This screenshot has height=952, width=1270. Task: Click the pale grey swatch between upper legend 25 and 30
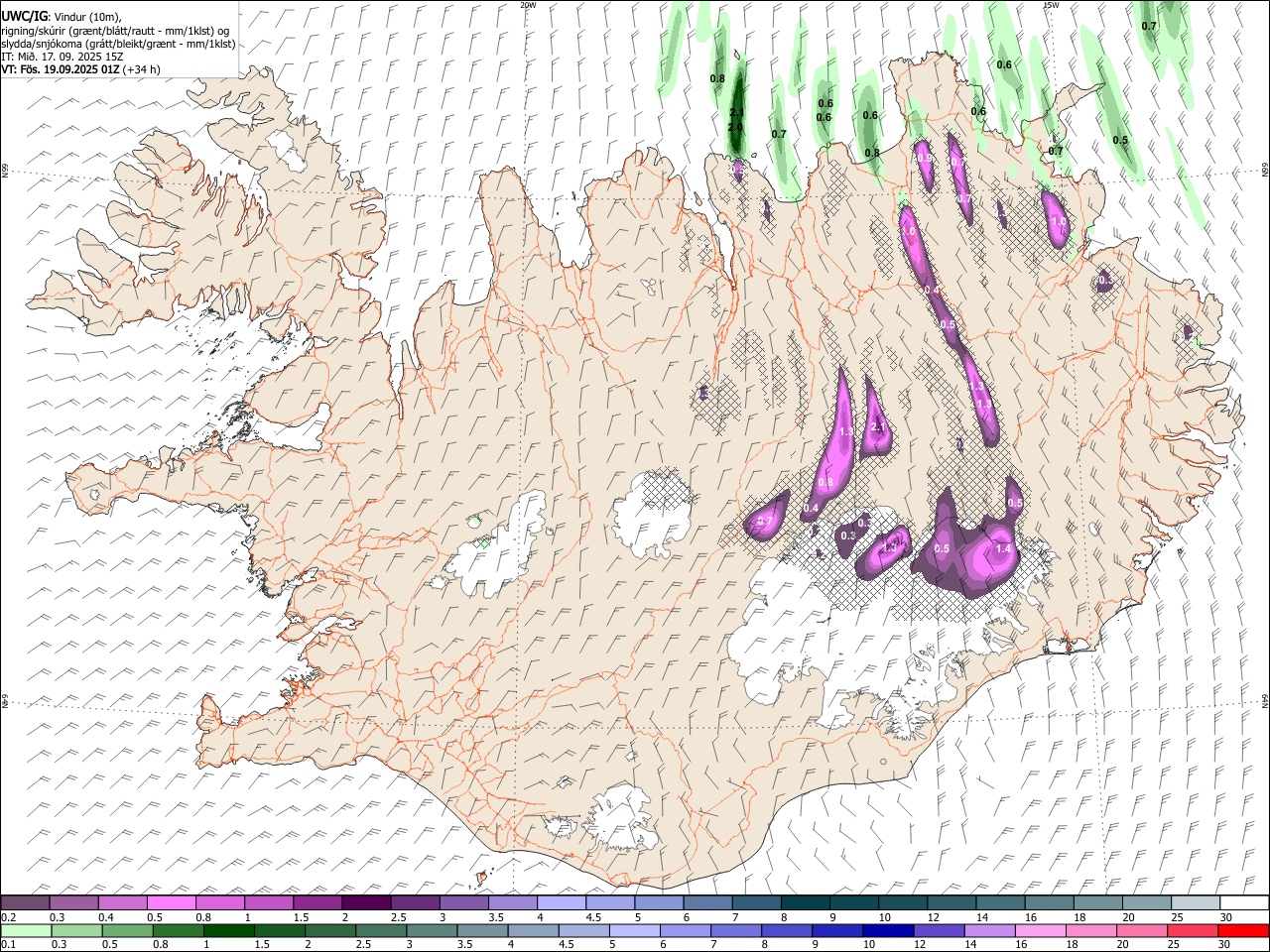(1195, 902)
